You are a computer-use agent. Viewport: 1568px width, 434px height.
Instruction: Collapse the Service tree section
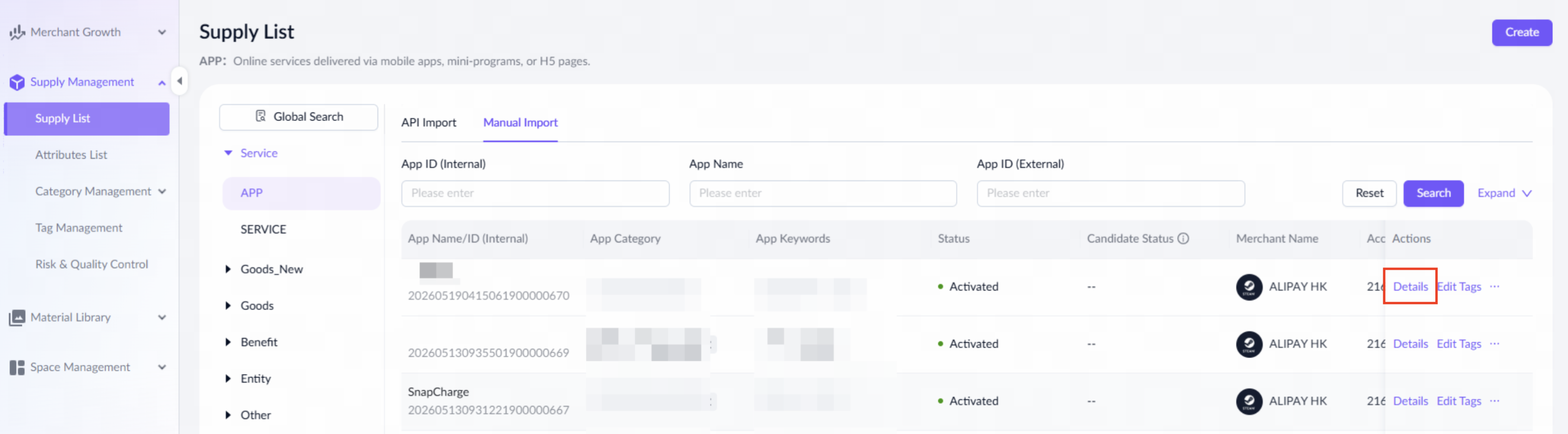(228, 153)
